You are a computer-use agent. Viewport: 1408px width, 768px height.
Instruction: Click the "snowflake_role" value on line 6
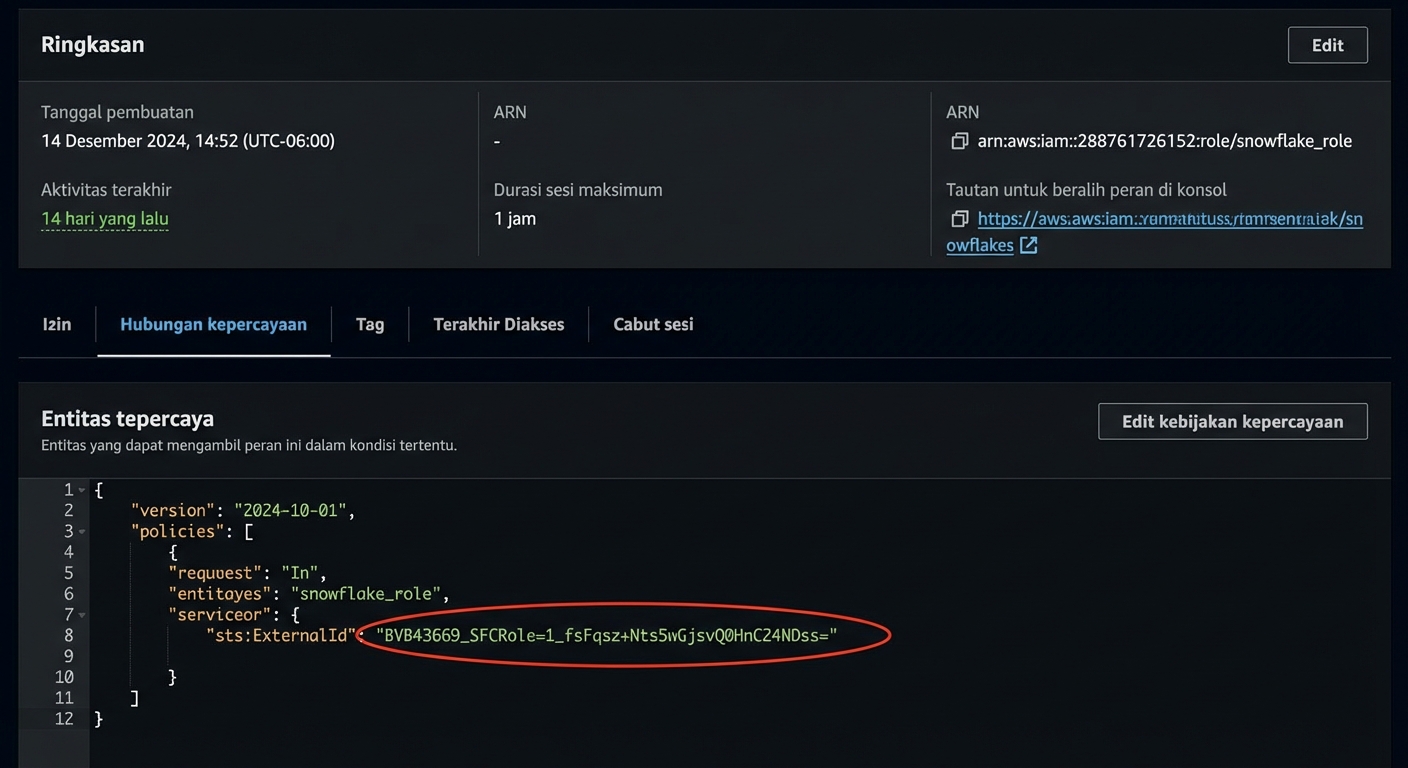(376, 594)
